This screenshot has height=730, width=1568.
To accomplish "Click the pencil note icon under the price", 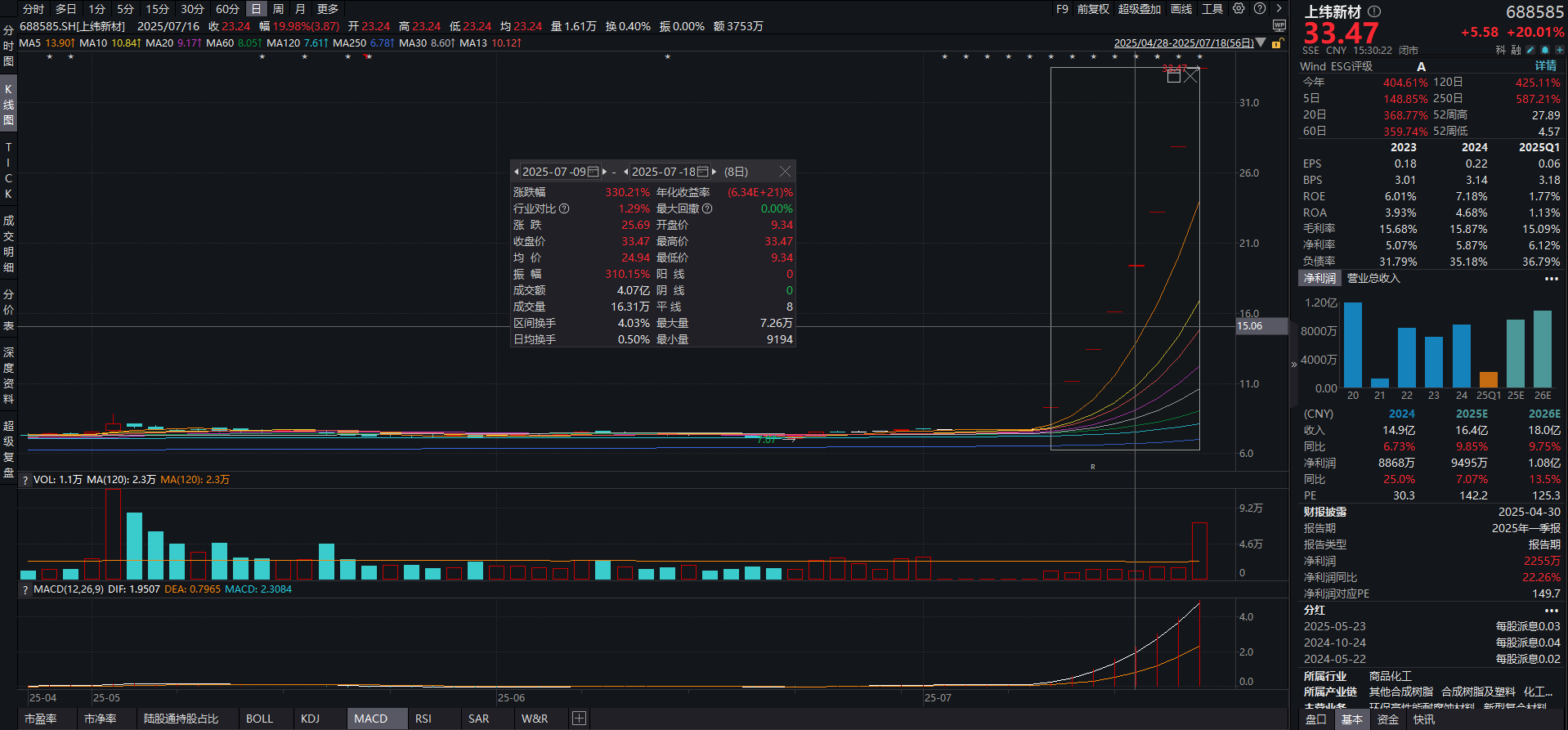I will [x=1531, y=50].
